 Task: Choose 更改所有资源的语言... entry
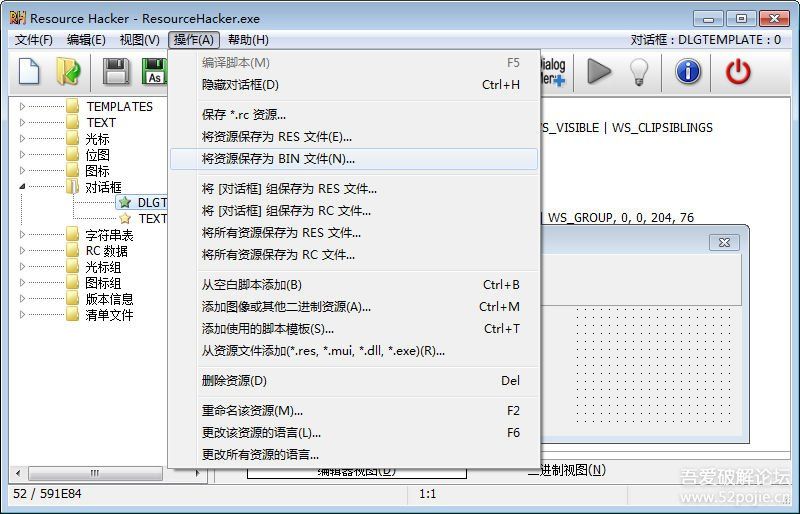354,455
